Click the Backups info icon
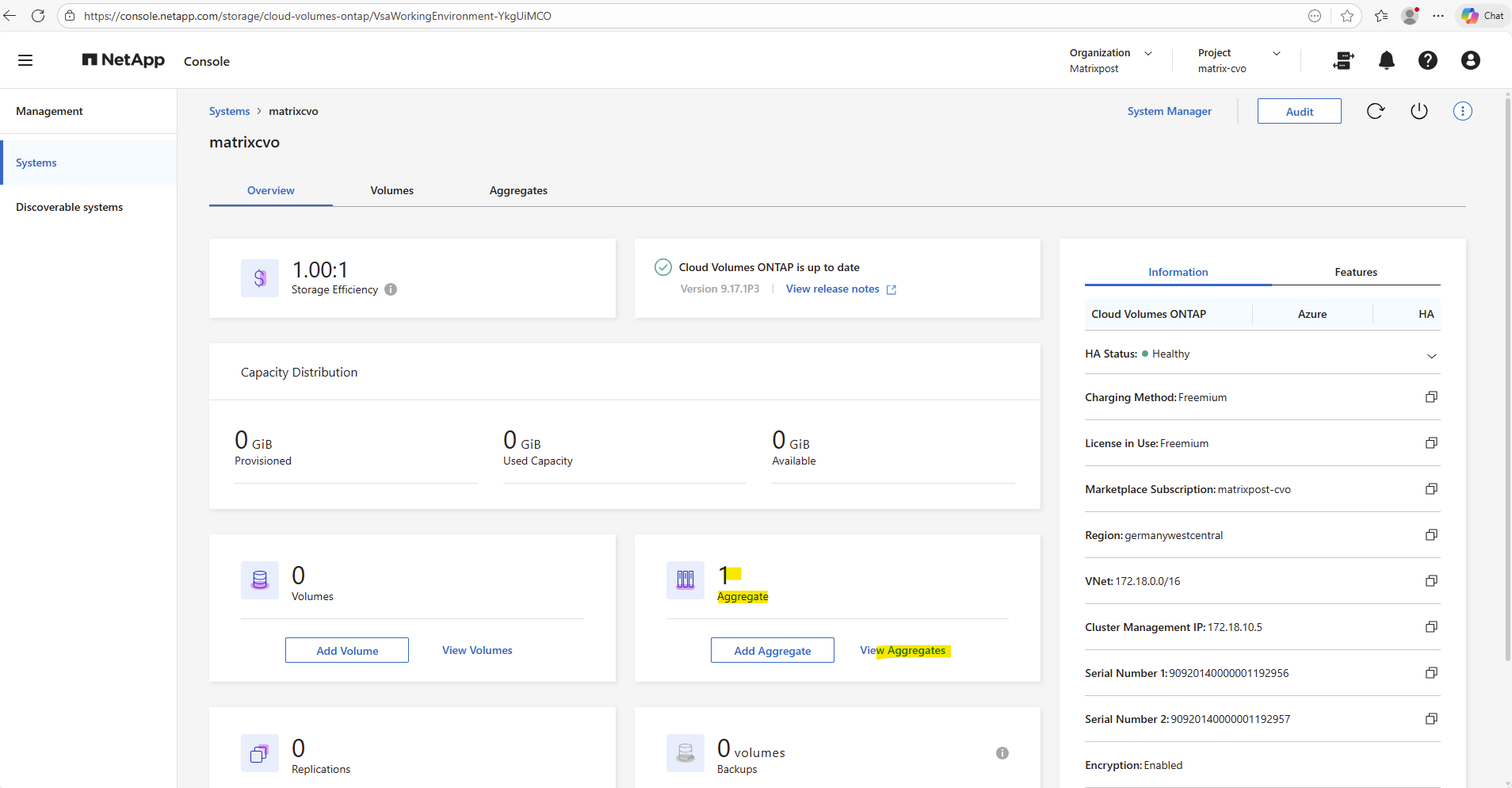 [1002, 753]
